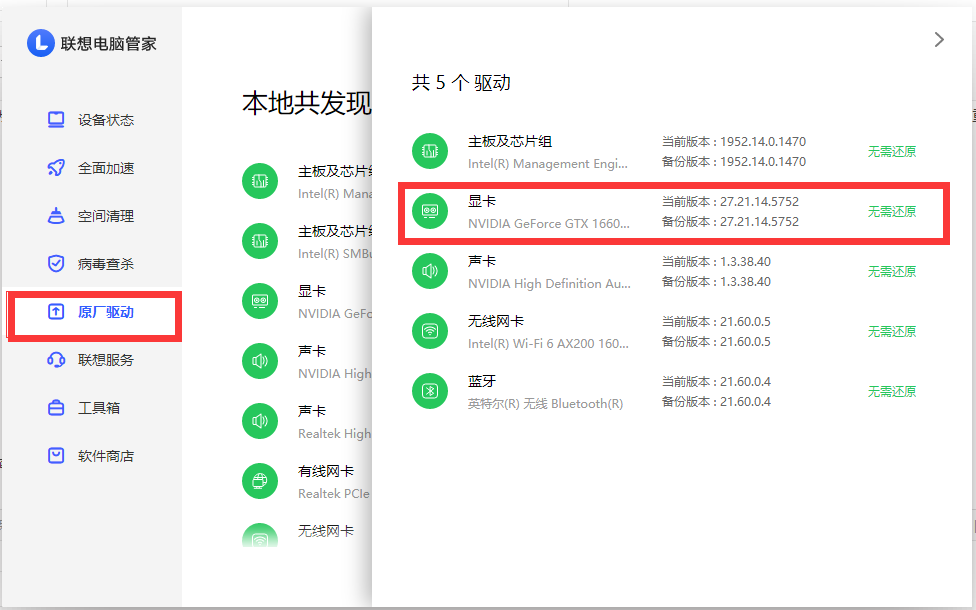
Task: Open 设备状态 via its laptop icon
Action: click(x=56, y=120)
